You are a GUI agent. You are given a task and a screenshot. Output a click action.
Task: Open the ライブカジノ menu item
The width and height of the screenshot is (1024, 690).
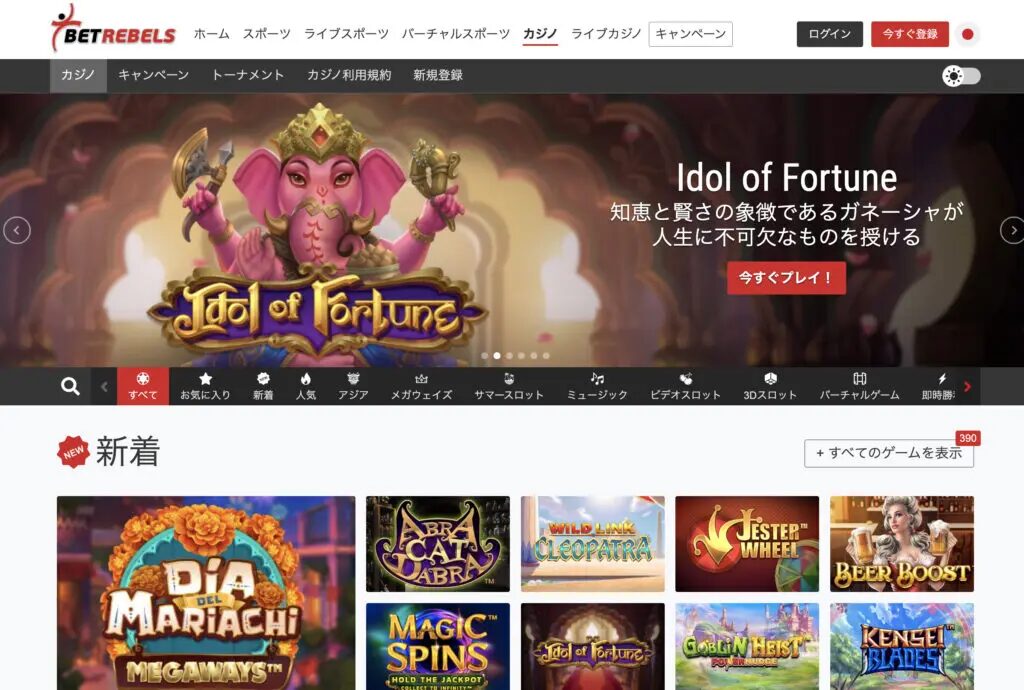[606, 34]
